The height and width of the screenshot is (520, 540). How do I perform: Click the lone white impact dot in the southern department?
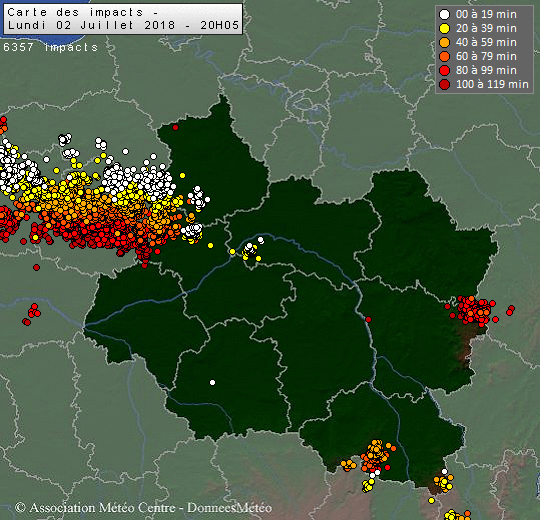(x=212, y=383)
